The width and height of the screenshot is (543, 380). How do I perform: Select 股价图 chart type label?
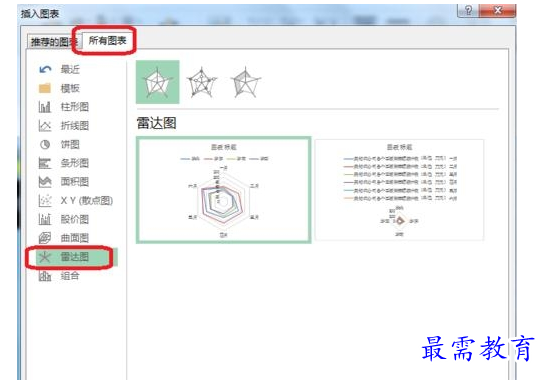(x=74, y=219)
